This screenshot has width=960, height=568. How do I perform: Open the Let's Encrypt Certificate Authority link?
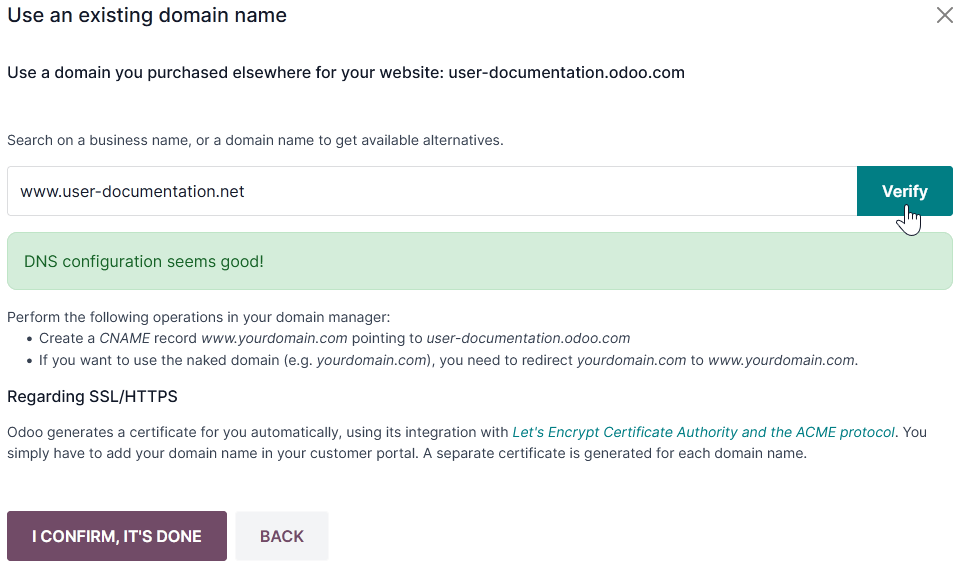703,433
